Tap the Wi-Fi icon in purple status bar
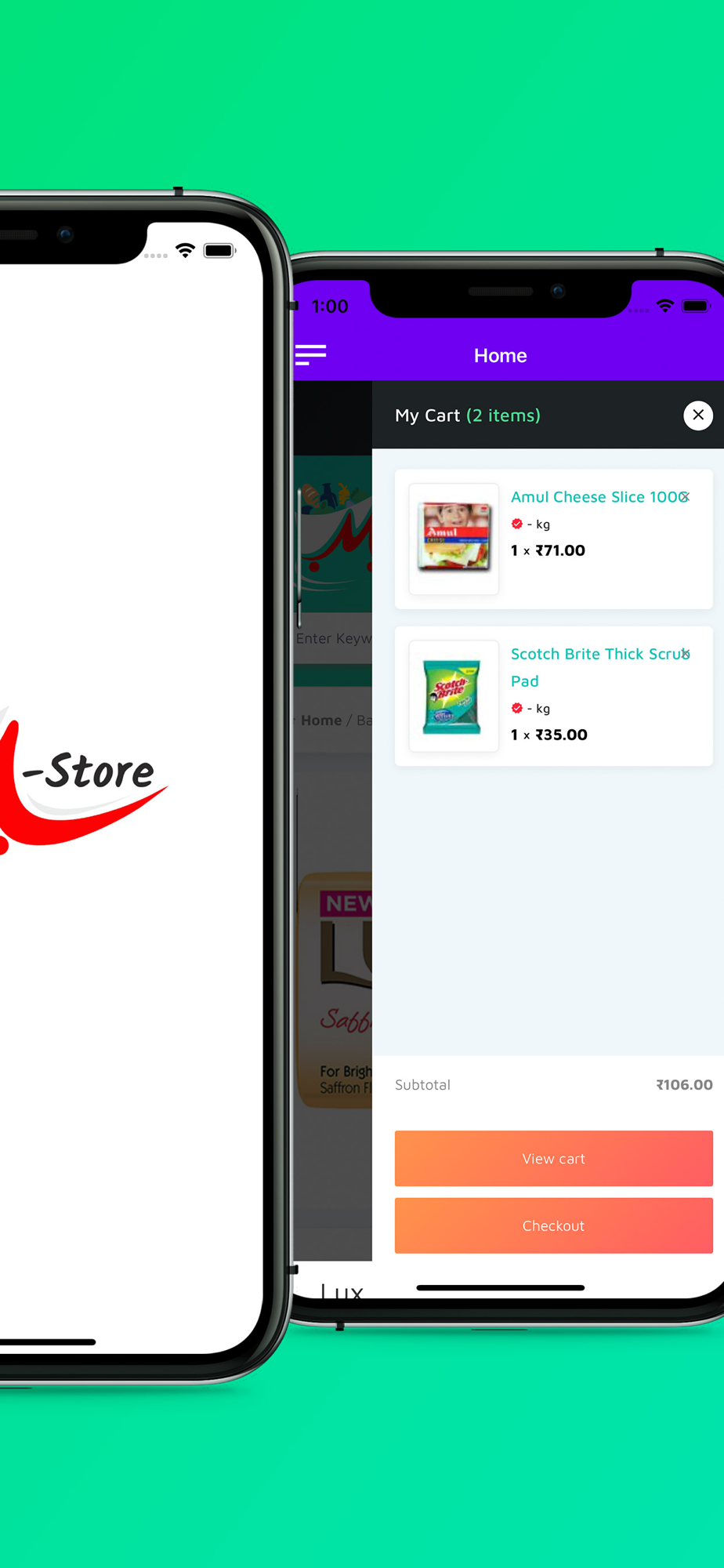 click(665, 306)
